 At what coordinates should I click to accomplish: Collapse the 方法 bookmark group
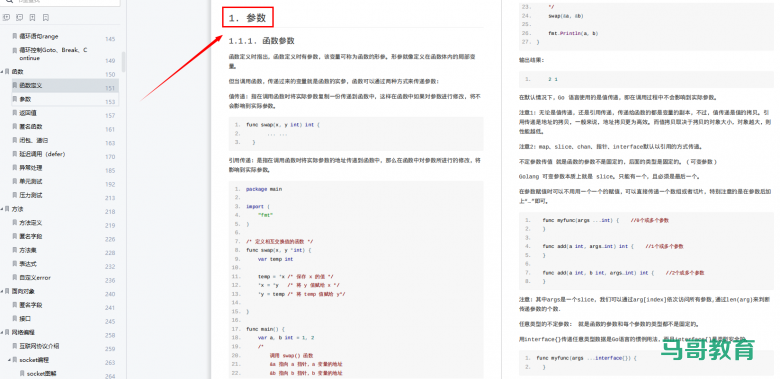coord(2,209)
